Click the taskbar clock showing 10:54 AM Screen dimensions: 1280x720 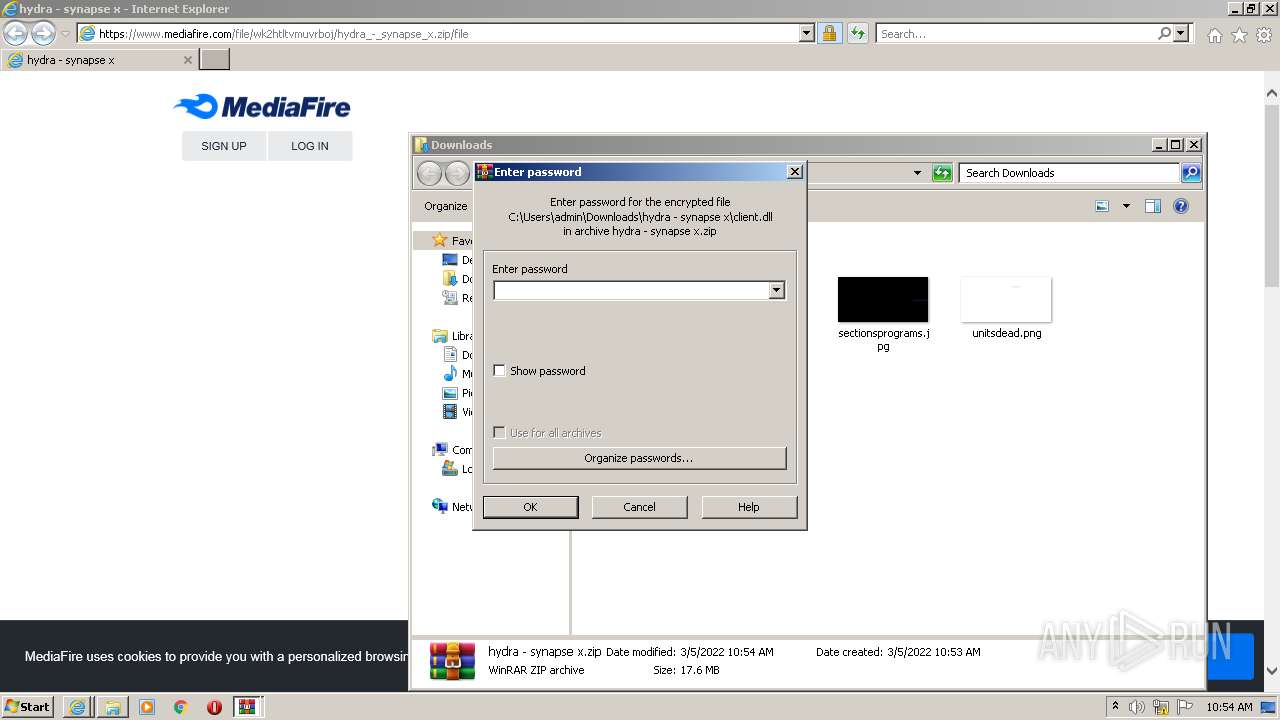pyautogui.click(x=1229, y=707)
